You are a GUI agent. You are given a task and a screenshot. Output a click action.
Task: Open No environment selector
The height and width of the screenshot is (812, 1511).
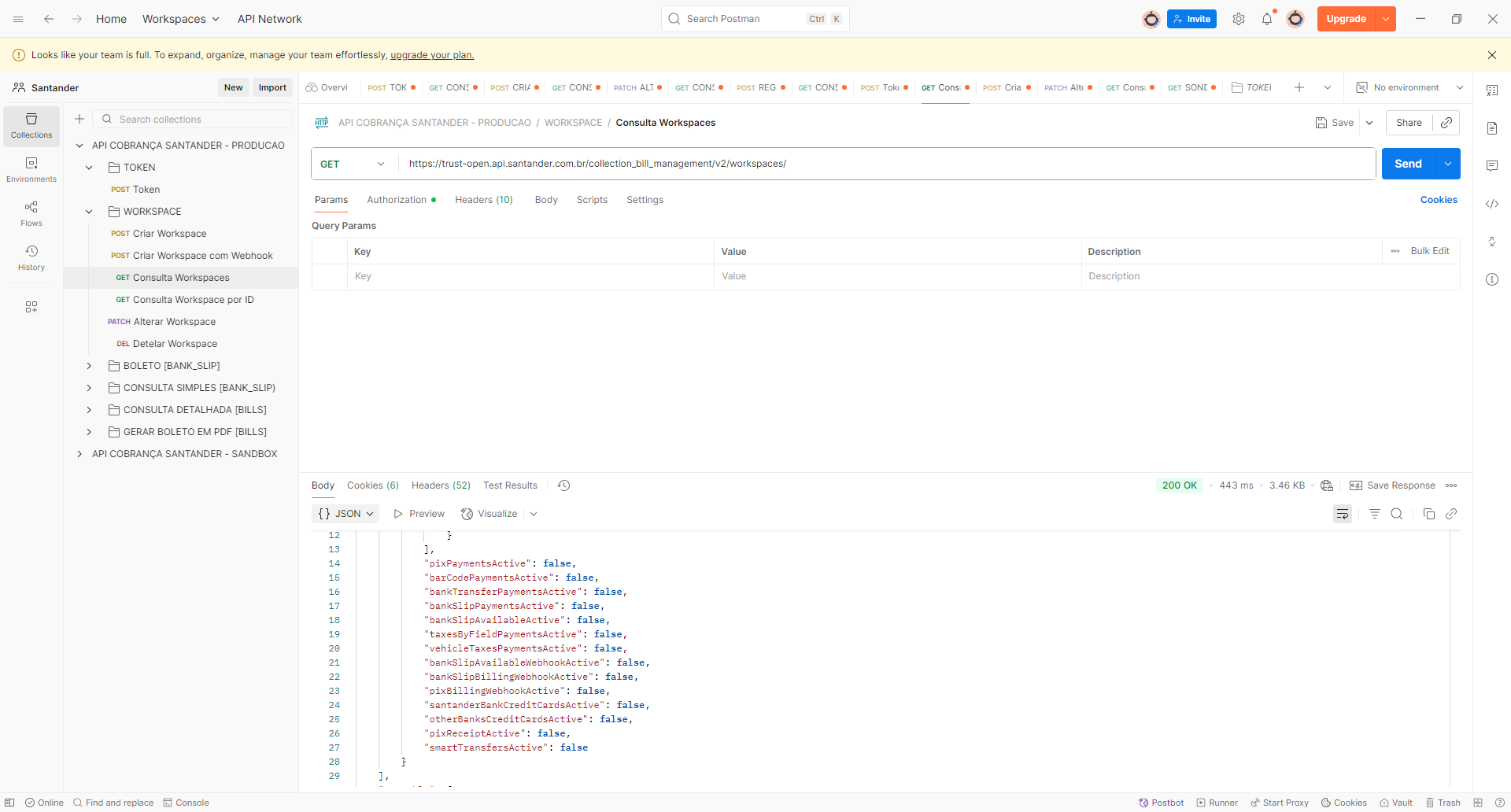coord(1409,87)
